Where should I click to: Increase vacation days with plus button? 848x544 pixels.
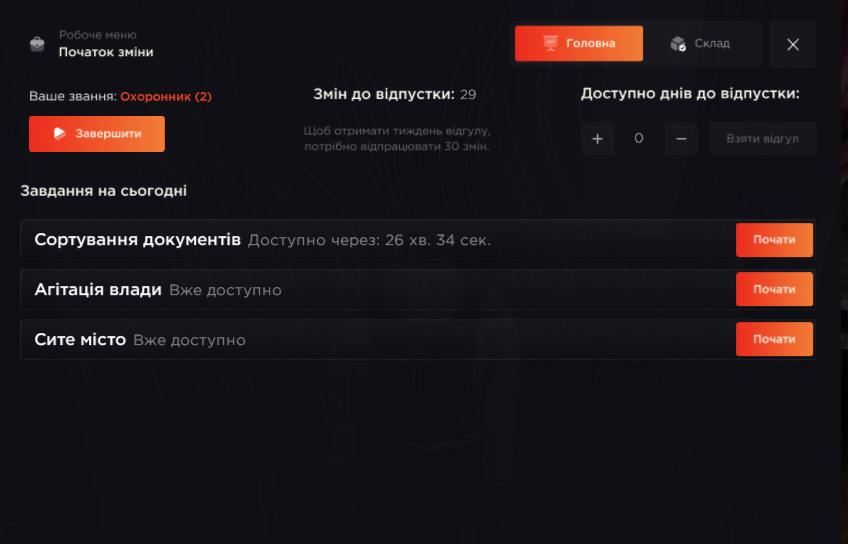coord(597,139)
